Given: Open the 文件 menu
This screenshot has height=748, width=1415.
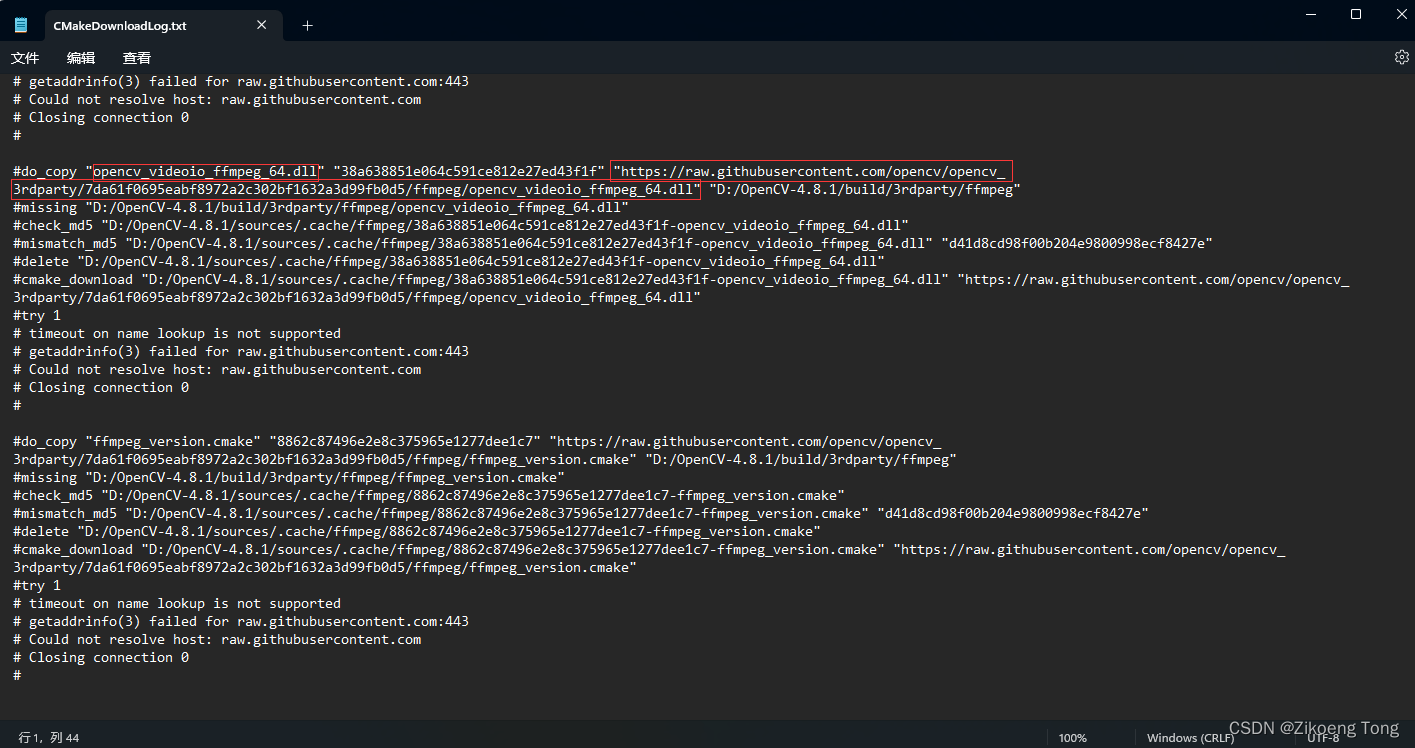Looking at the screenshot, I should (x=25, y=57).
